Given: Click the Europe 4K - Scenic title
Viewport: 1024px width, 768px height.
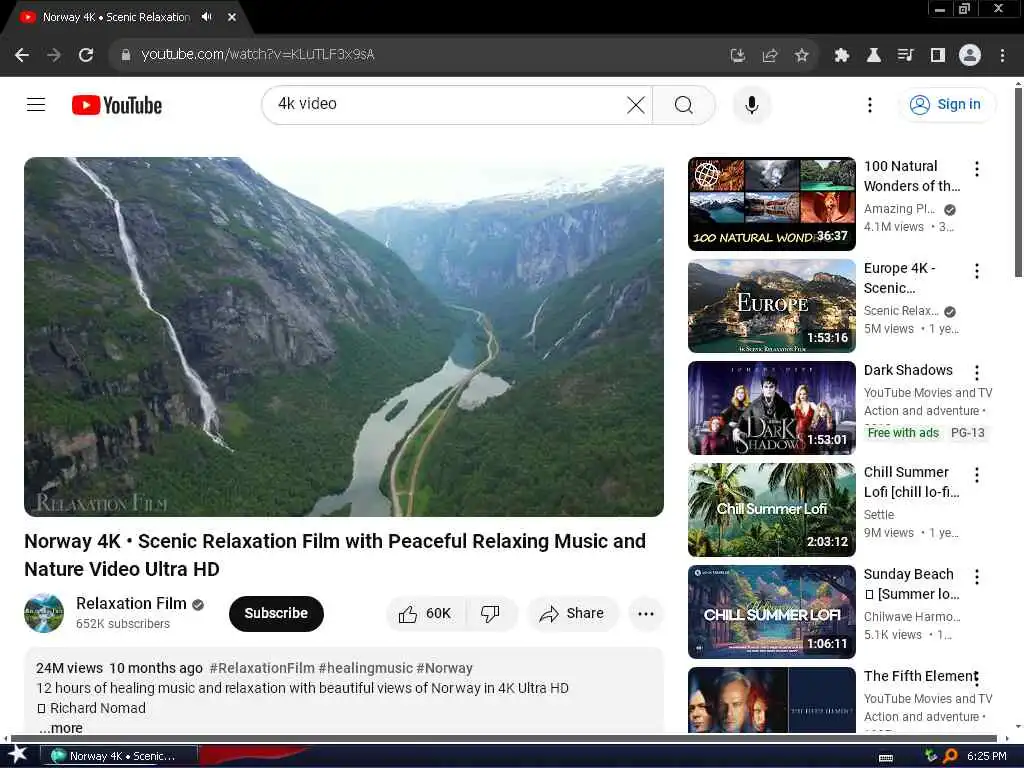Looking at the screenshot, I should pyautogui.click(x=900, y=278).
